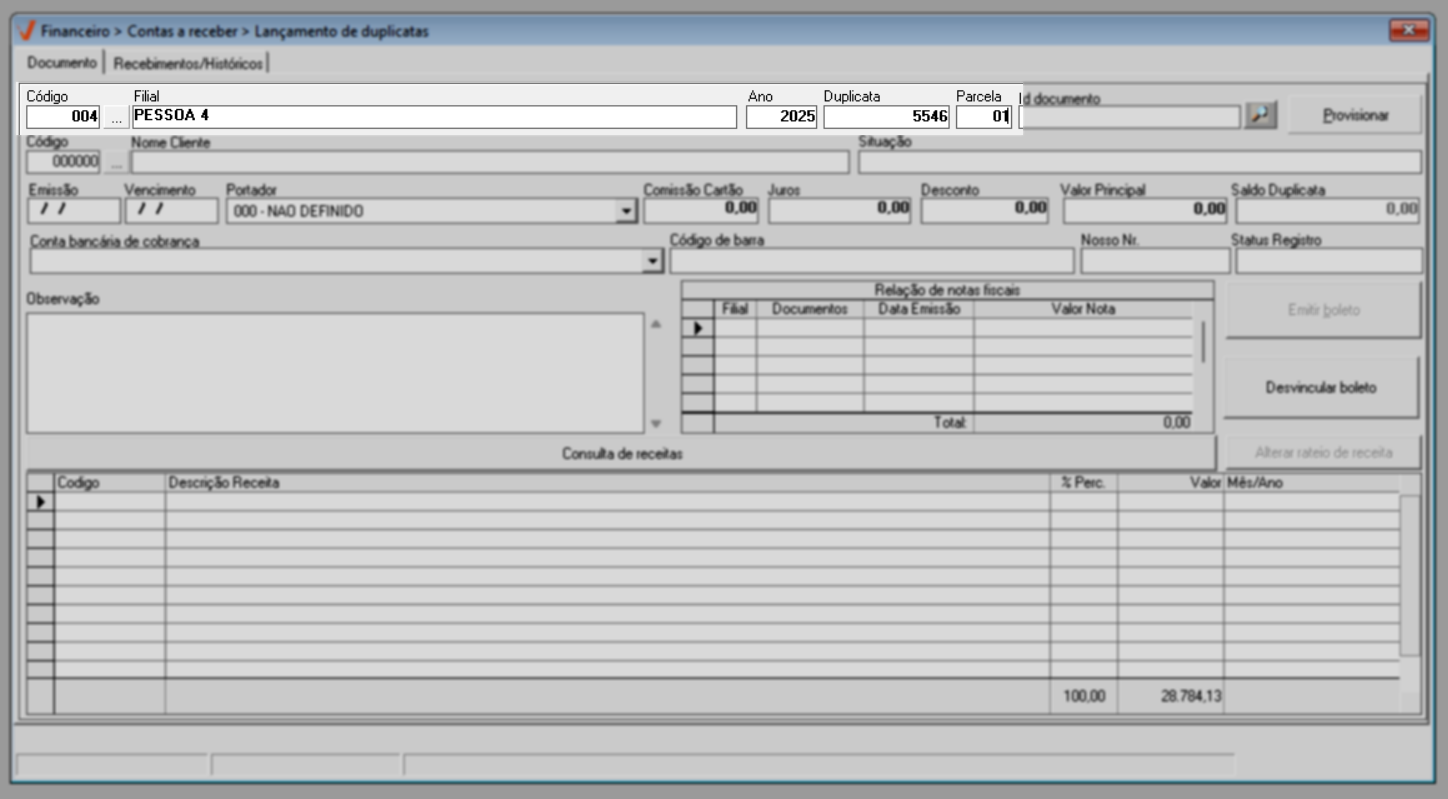Screen dimensions: 1448x799
Task: Click the Ano field showing 2025
Action: (782, 117)
